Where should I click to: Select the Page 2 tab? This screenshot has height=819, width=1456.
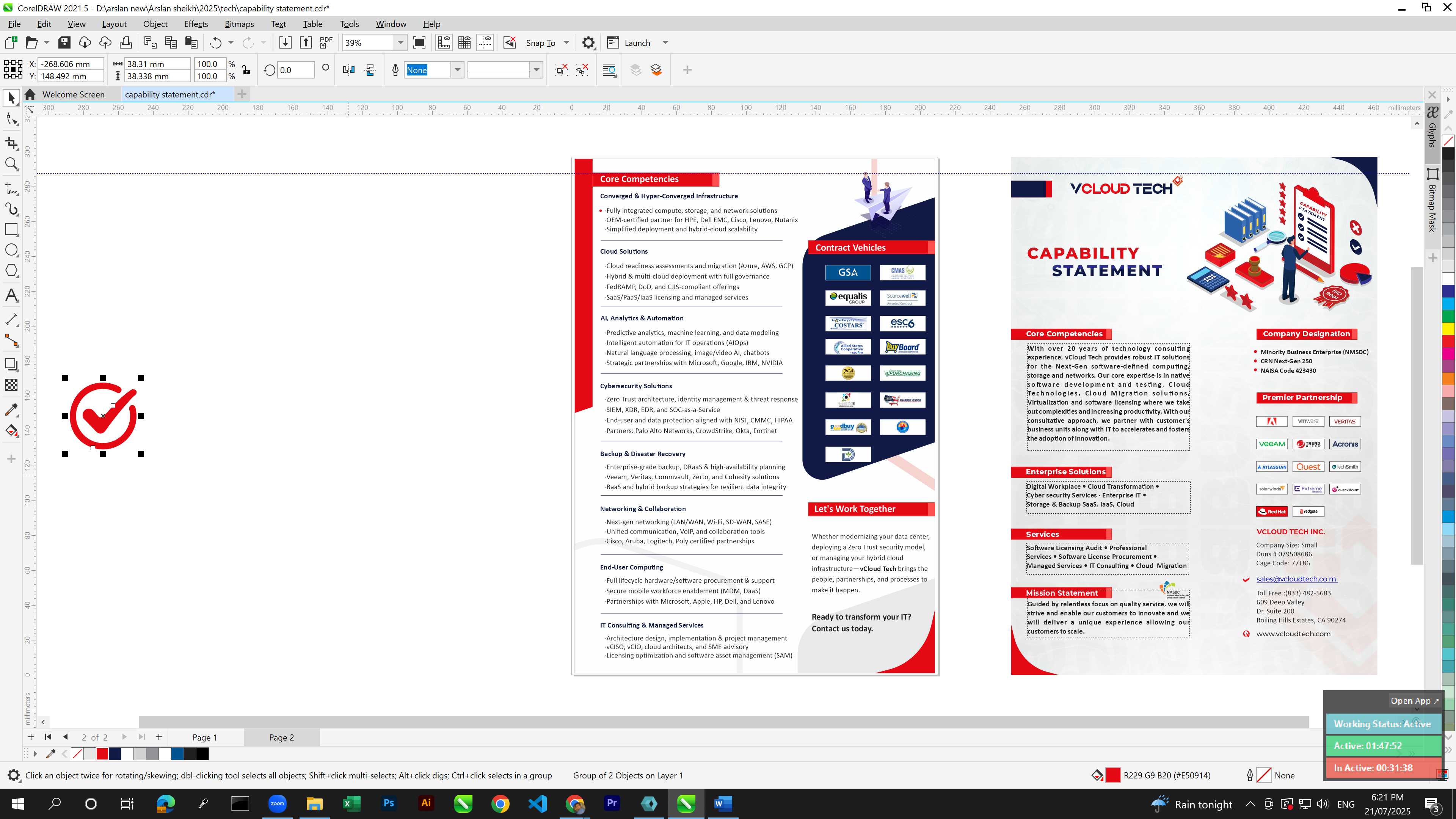pos(281,737)
